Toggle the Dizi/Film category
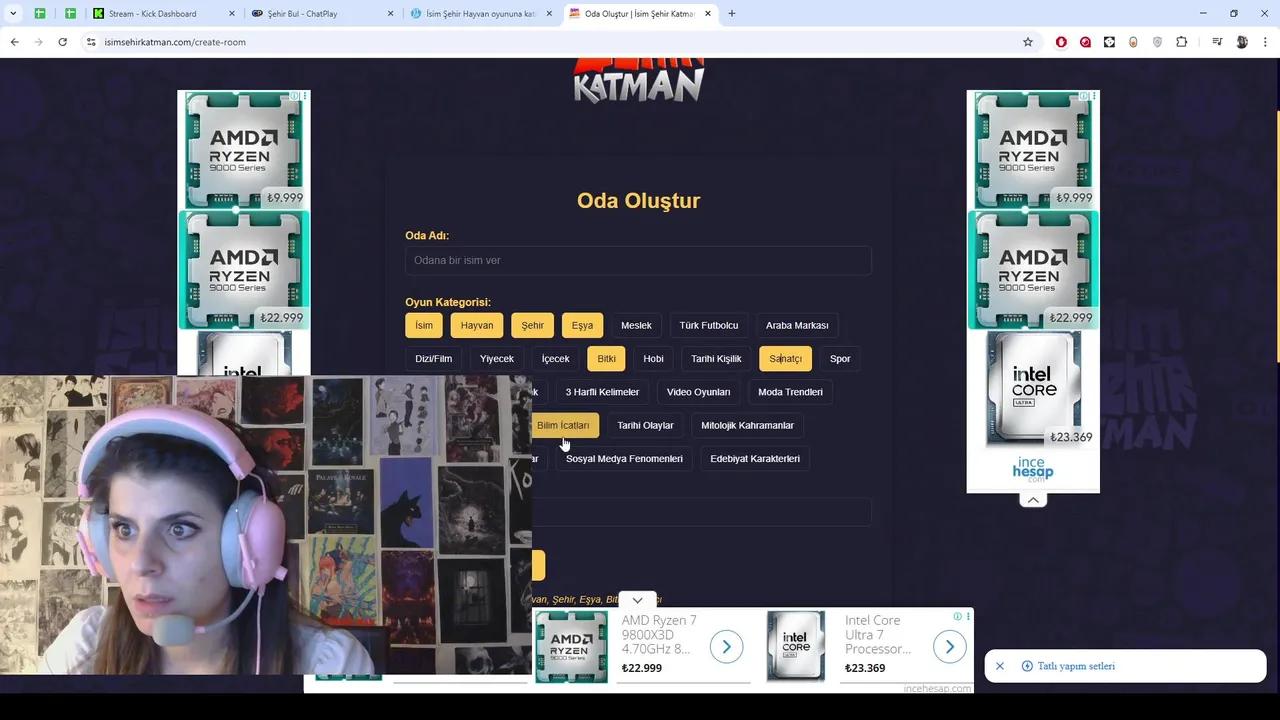Screen dimensions: 1280x720 [434, 359]
